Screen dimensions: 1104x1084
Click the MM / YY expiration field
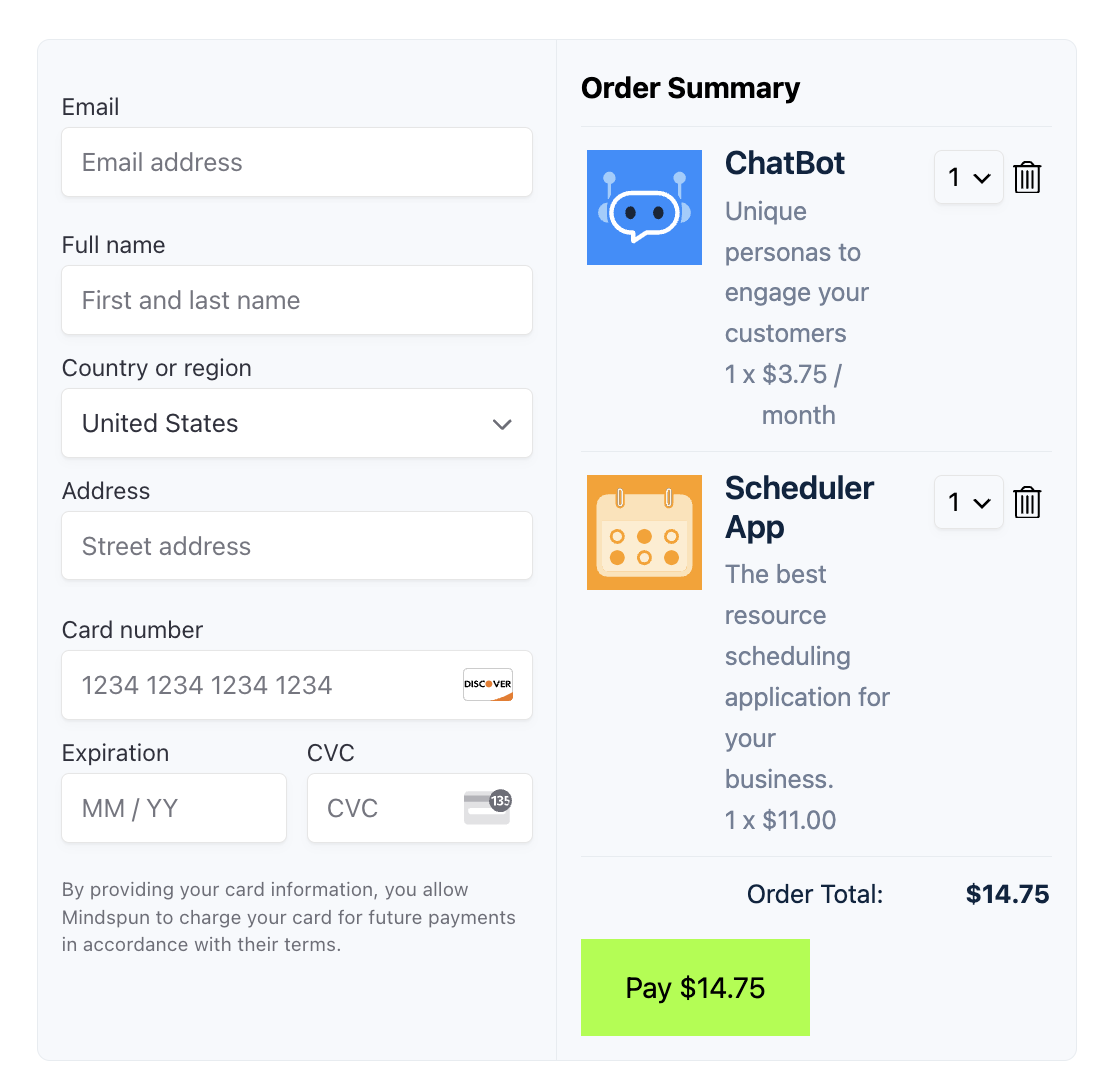coord(173,808)
